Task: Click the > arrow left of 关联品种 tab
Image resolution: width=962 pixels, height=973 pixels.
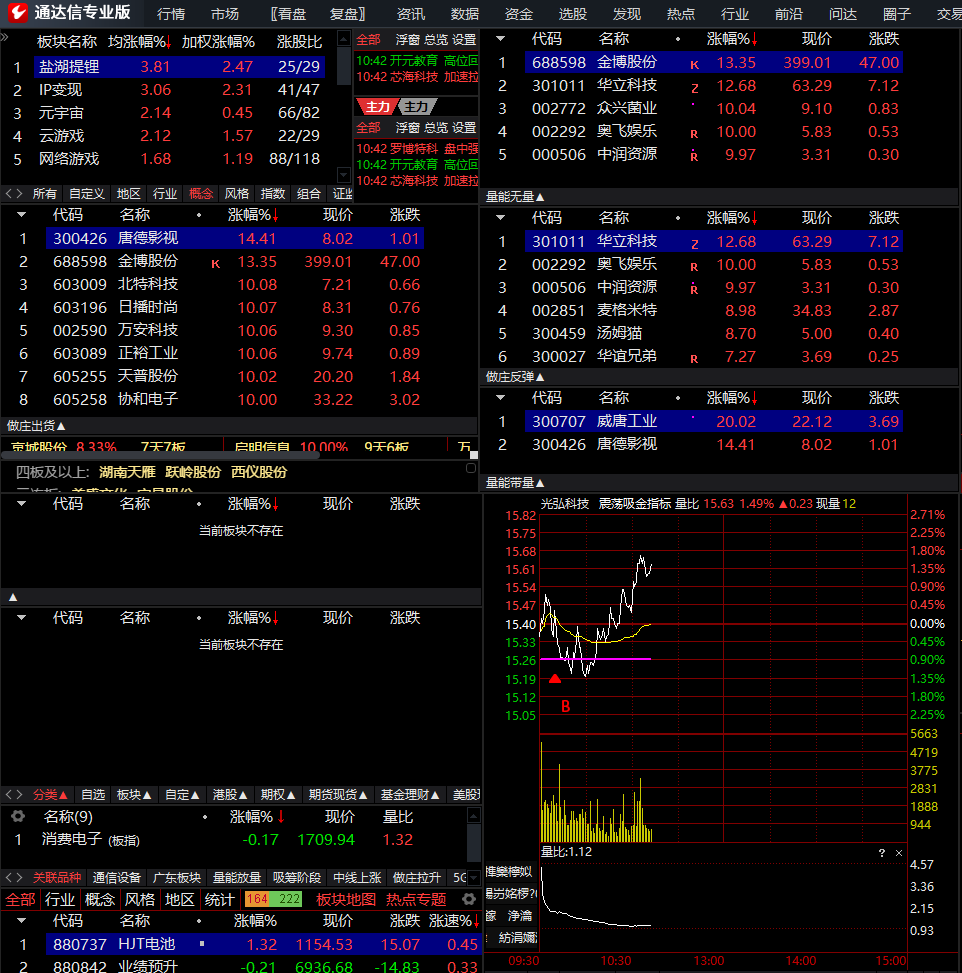Action: (20, 877)
